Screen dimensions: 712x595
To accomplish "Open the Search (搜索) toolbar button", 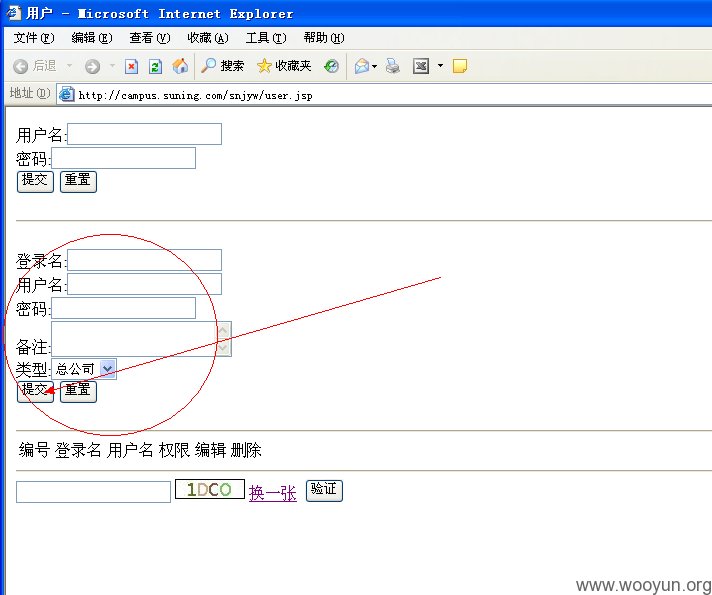I will tap(222, 66).
